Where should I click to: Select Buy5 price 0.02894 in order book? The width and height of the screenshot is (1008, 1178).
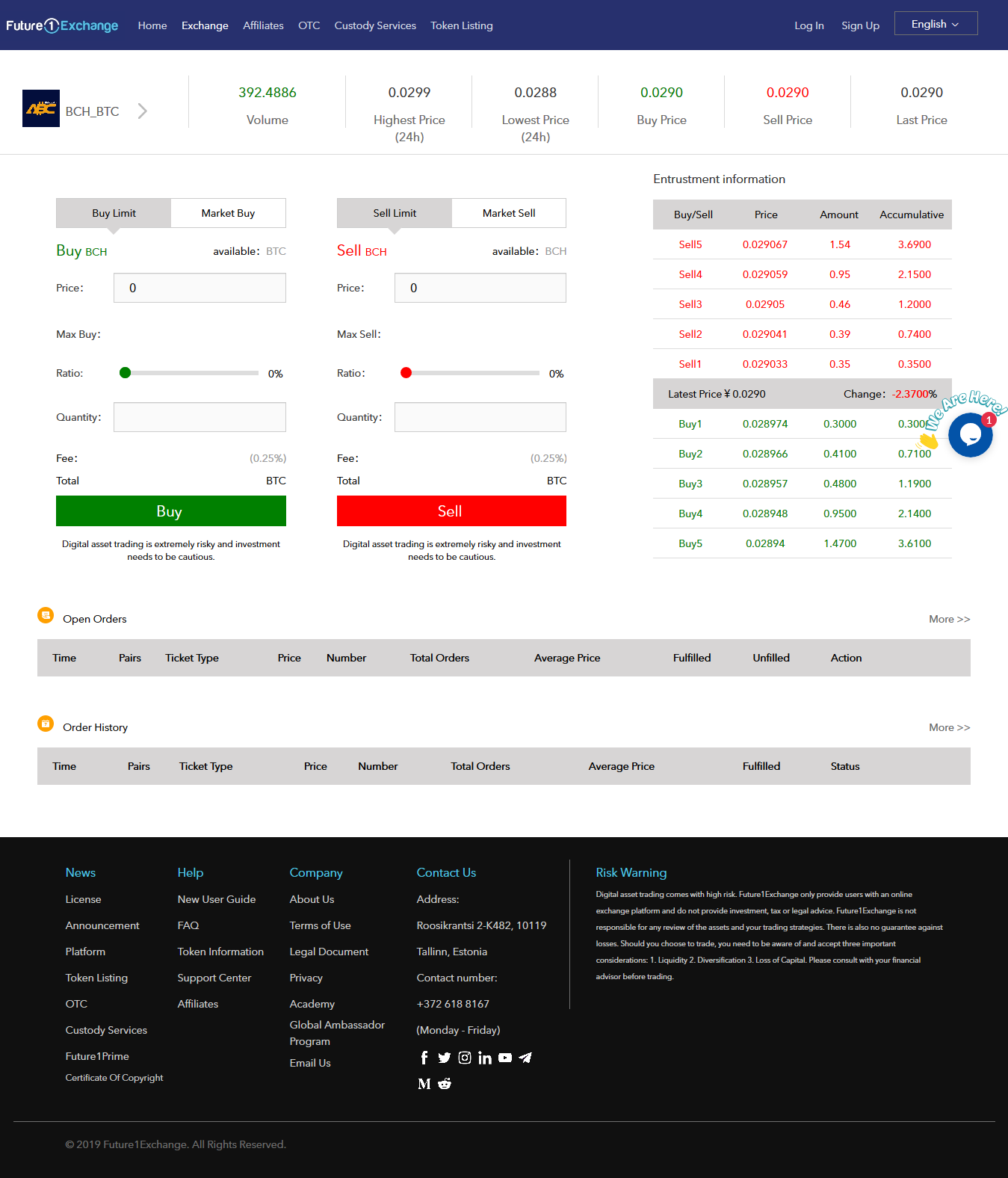(x=765, y=543)
